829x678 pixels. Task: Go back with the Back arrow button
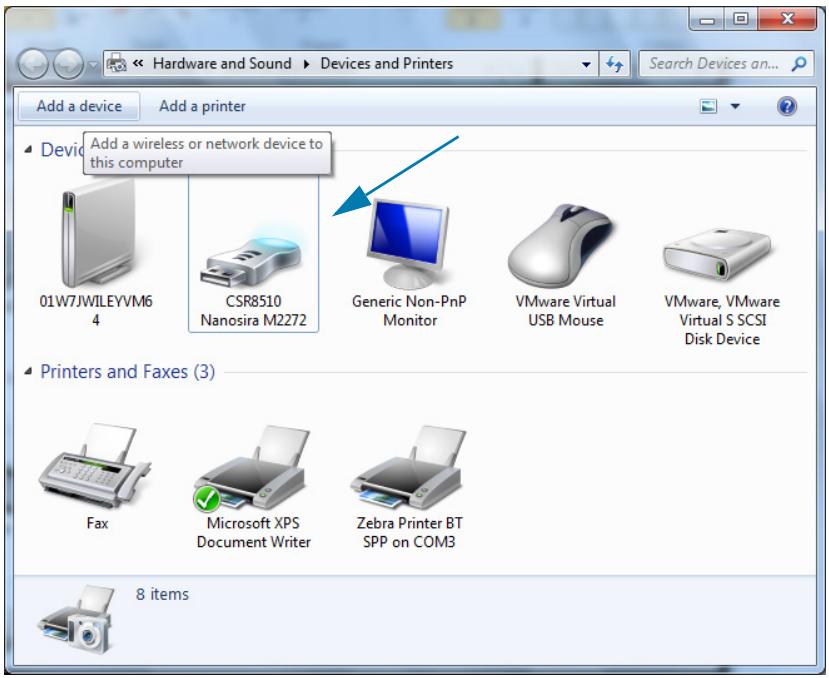(34, 64)
